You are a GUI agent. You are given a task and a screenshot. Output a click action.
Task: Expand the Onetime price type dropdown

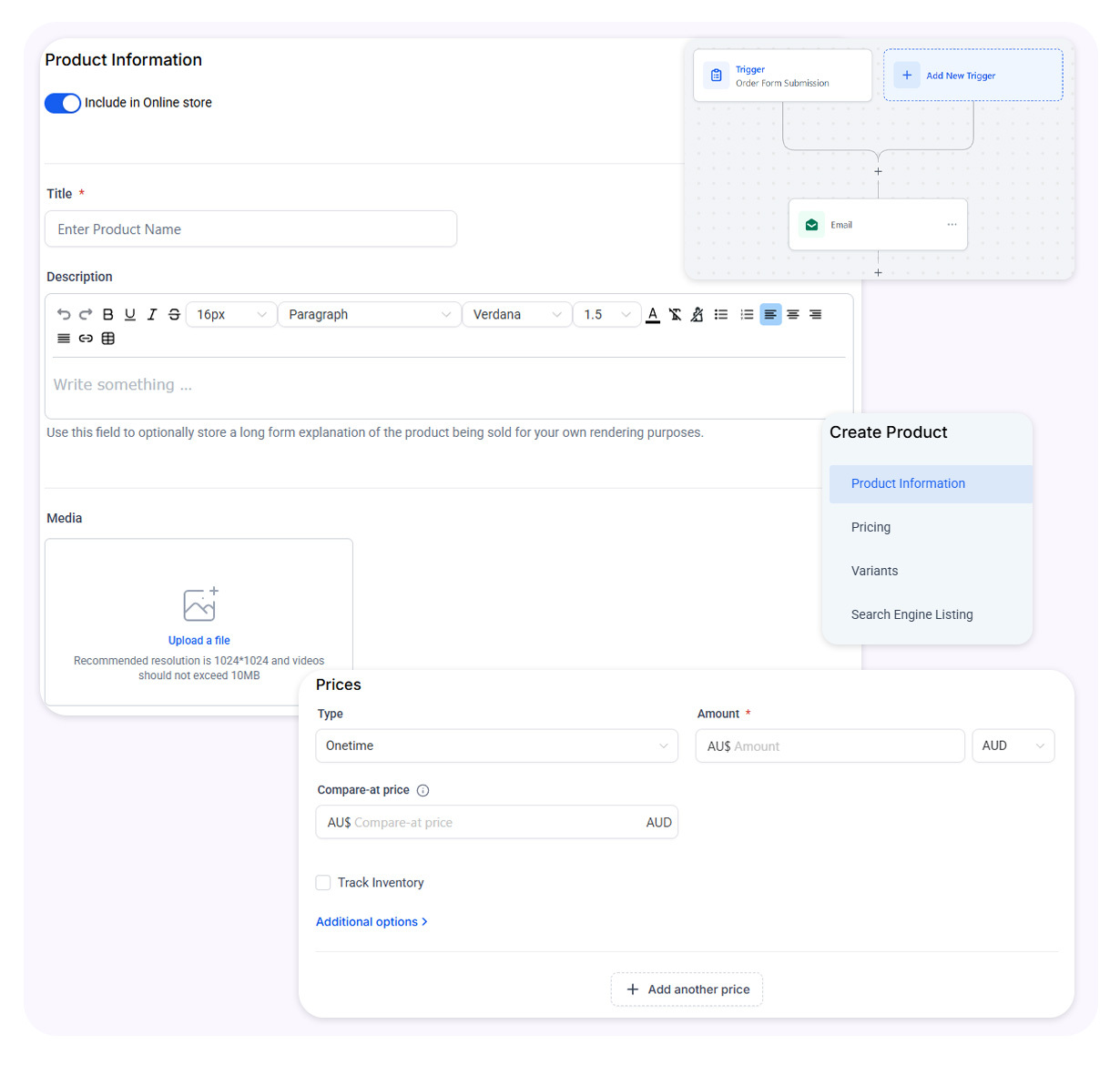click(x=496, y=745)
